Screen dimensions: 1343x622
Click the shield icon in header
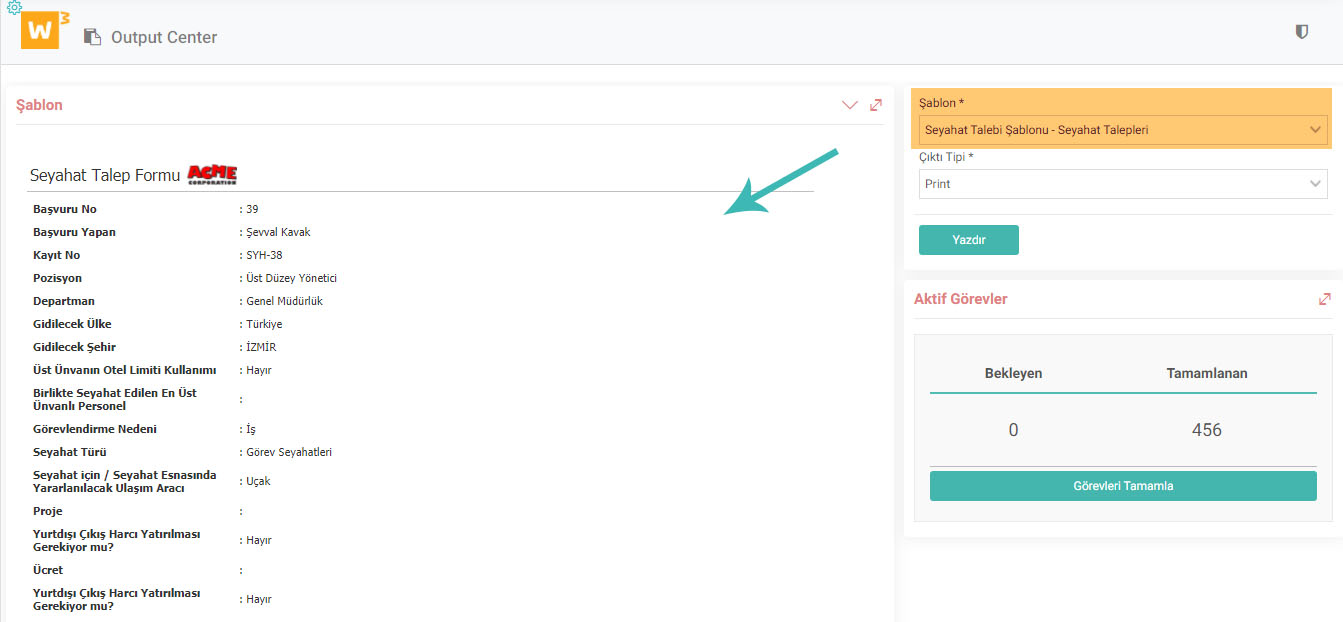1301,32
